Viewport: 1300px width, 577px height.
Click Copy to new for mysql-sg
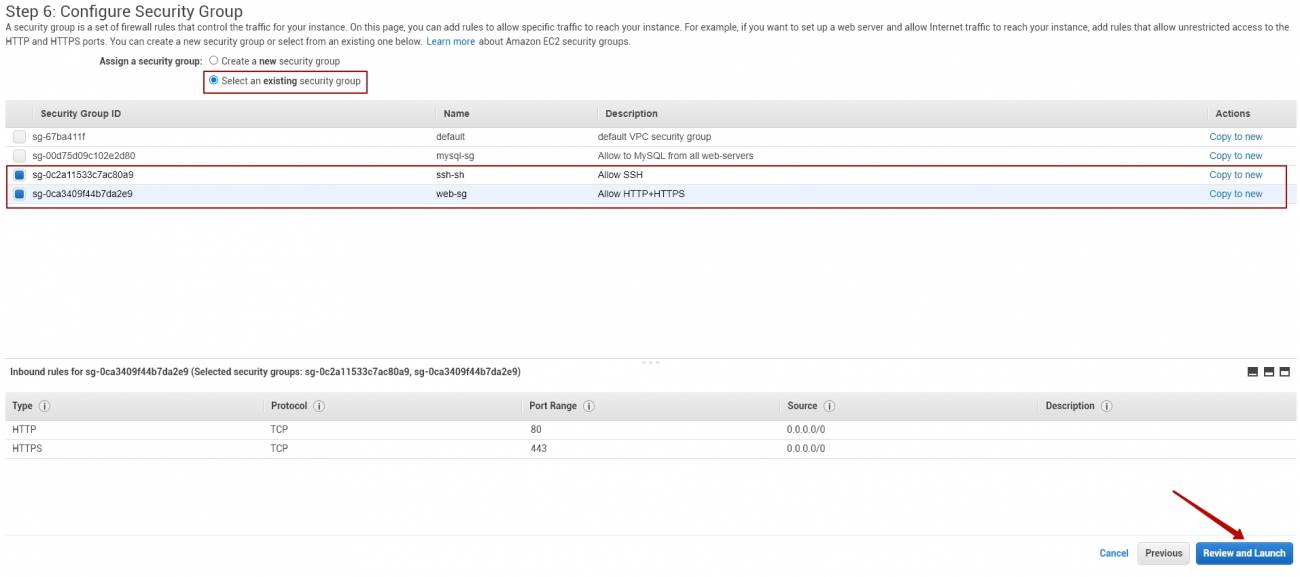point(1235,156)
